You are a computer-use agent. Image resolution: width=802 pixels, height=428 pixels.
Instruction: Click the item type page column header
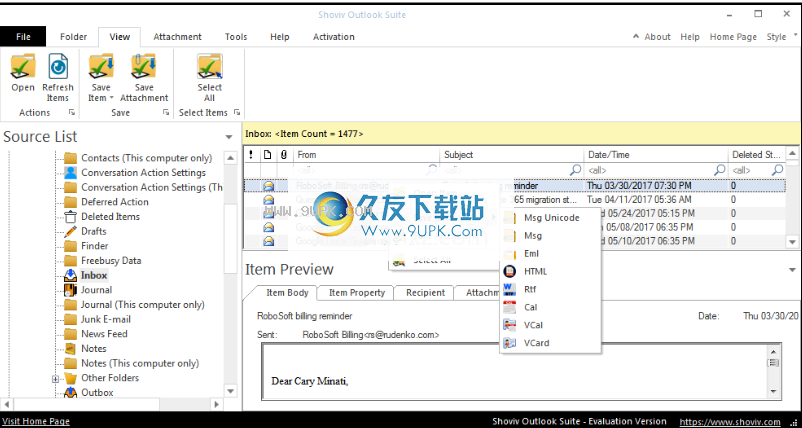tap(268, 154)
